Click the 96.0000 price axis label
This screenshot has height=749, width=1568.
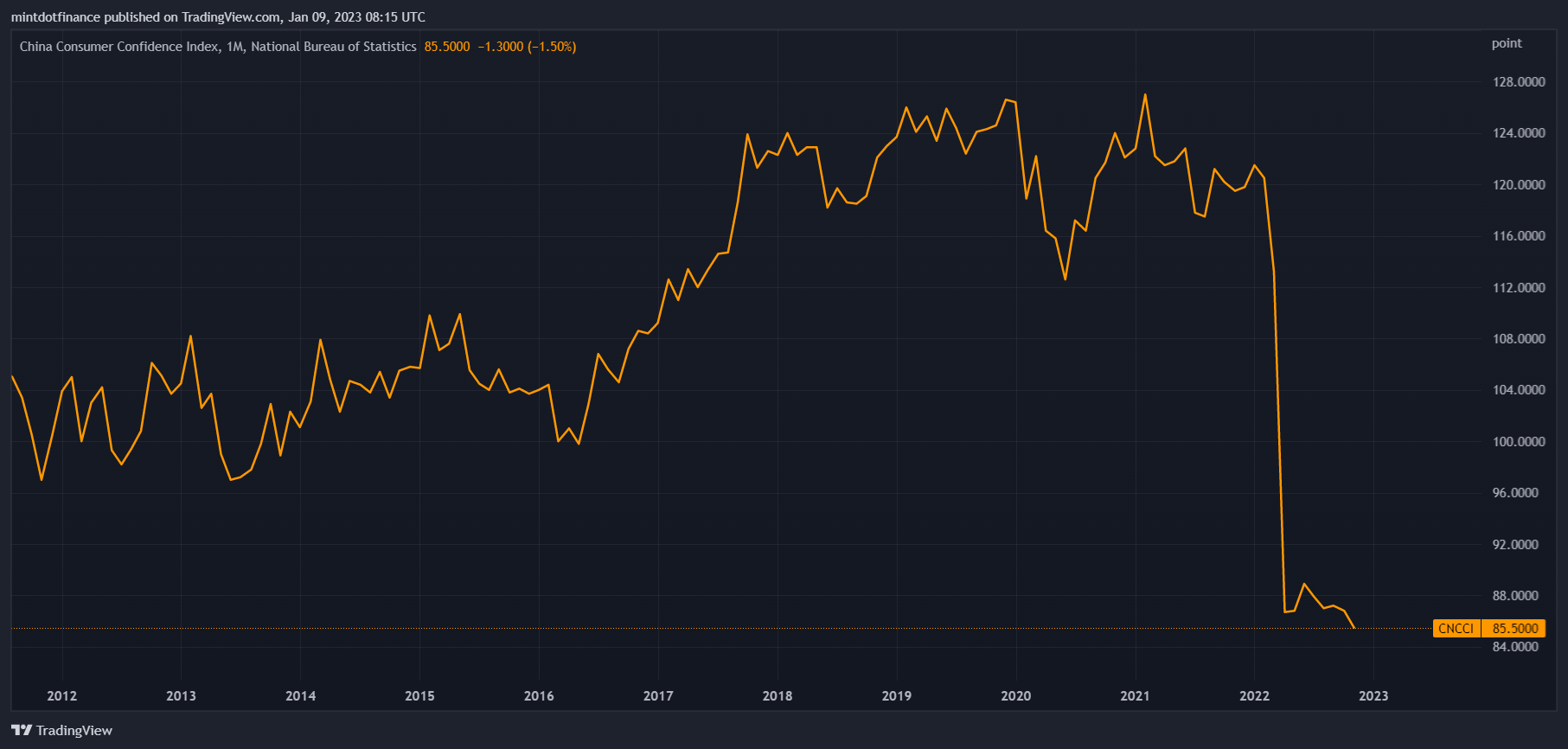click(x=1515, y=493)
